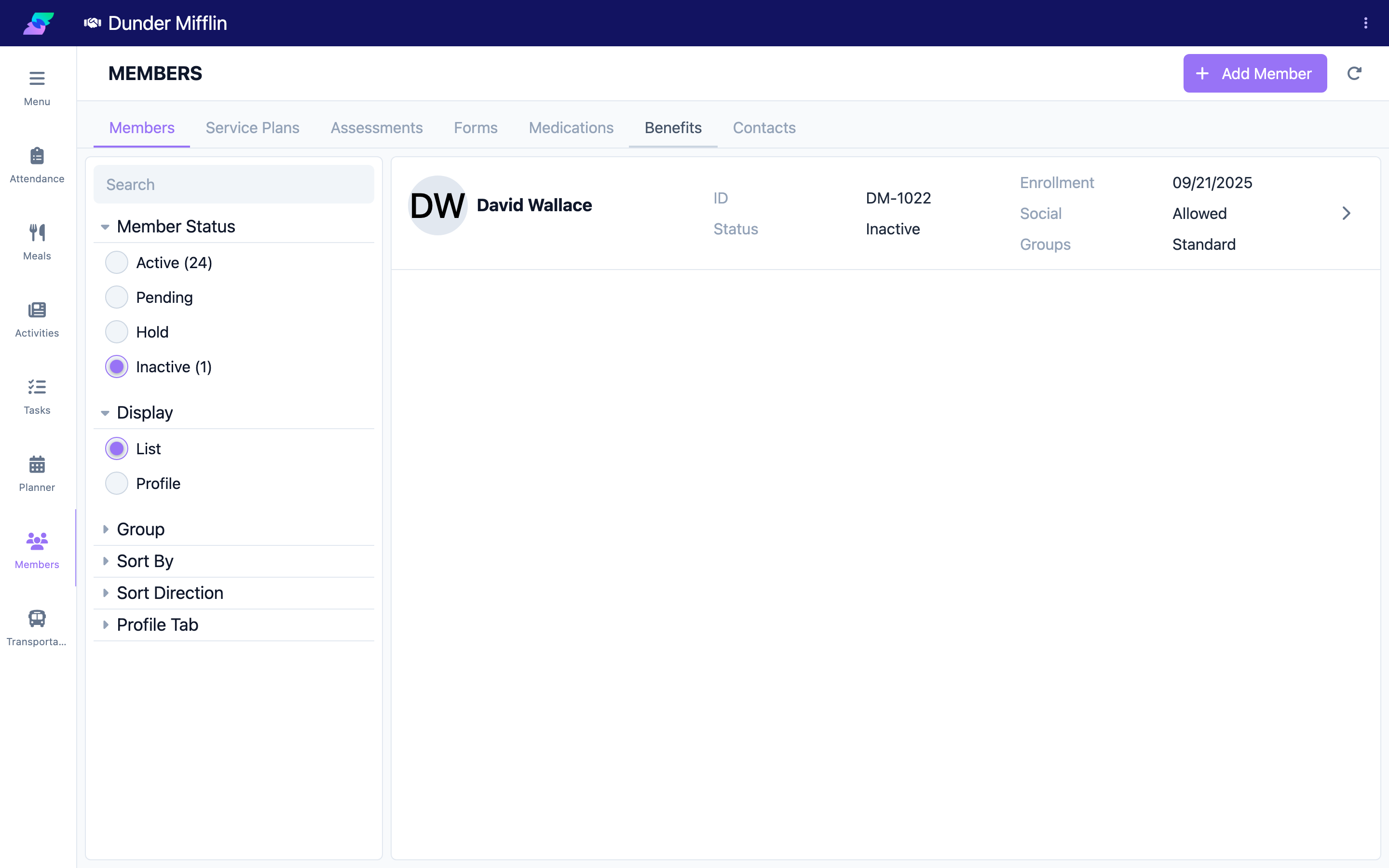Expand the Sort Direction section
Screen dimensions: 1389x868
click(233, 593)
